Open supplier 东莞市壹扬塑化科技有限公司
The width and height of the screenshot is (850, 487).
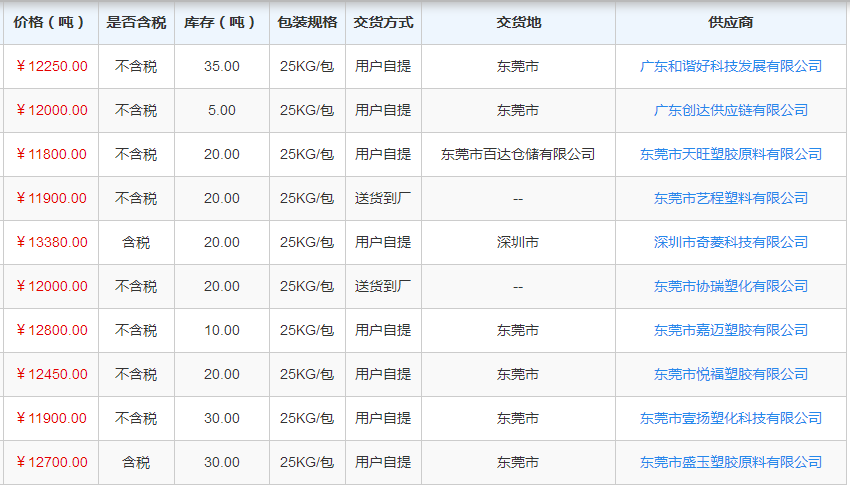(730, 418)
